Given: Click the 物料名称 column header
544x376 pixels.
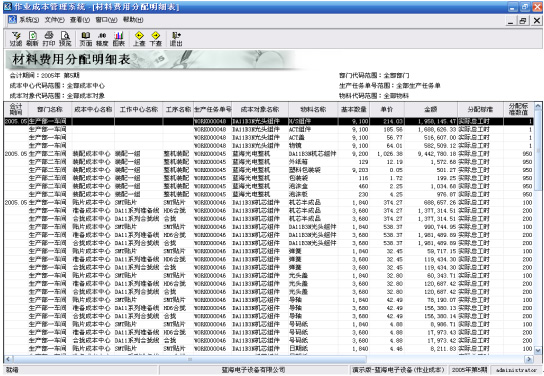Looking at the screenshot, I should [313, 109].
